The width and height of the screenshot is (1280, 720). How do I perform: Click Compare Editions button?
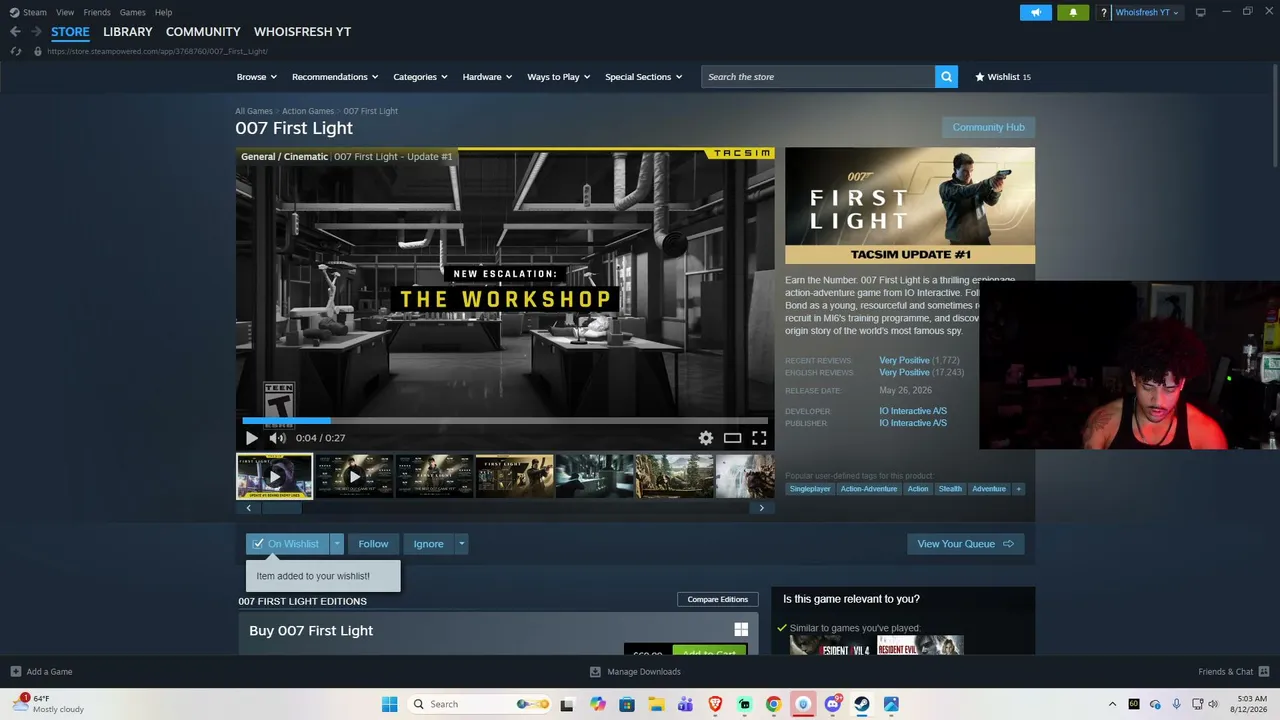(717, 599)
